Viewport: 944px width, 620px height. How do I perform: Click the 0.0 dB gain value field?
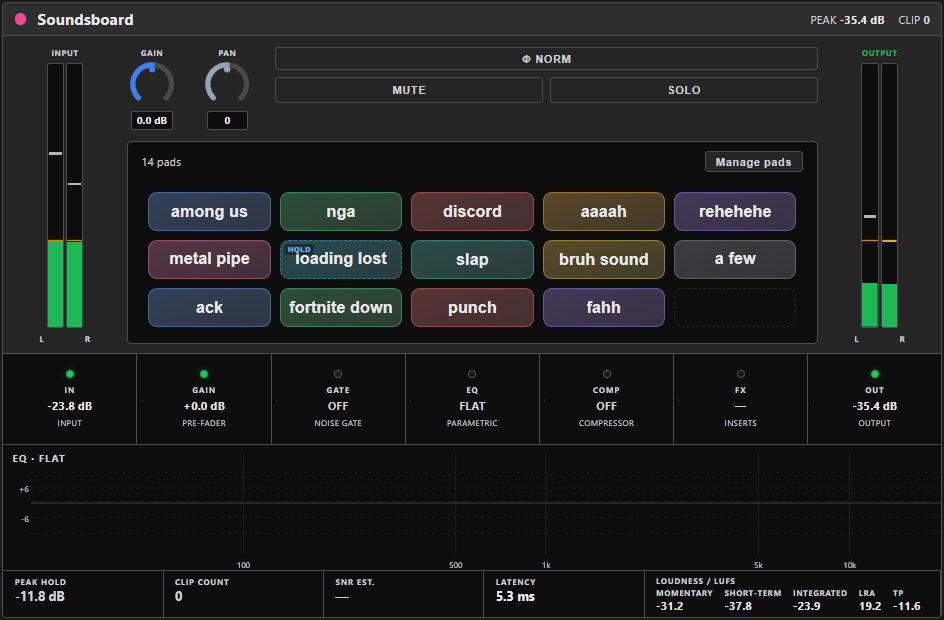coord(152,120)
